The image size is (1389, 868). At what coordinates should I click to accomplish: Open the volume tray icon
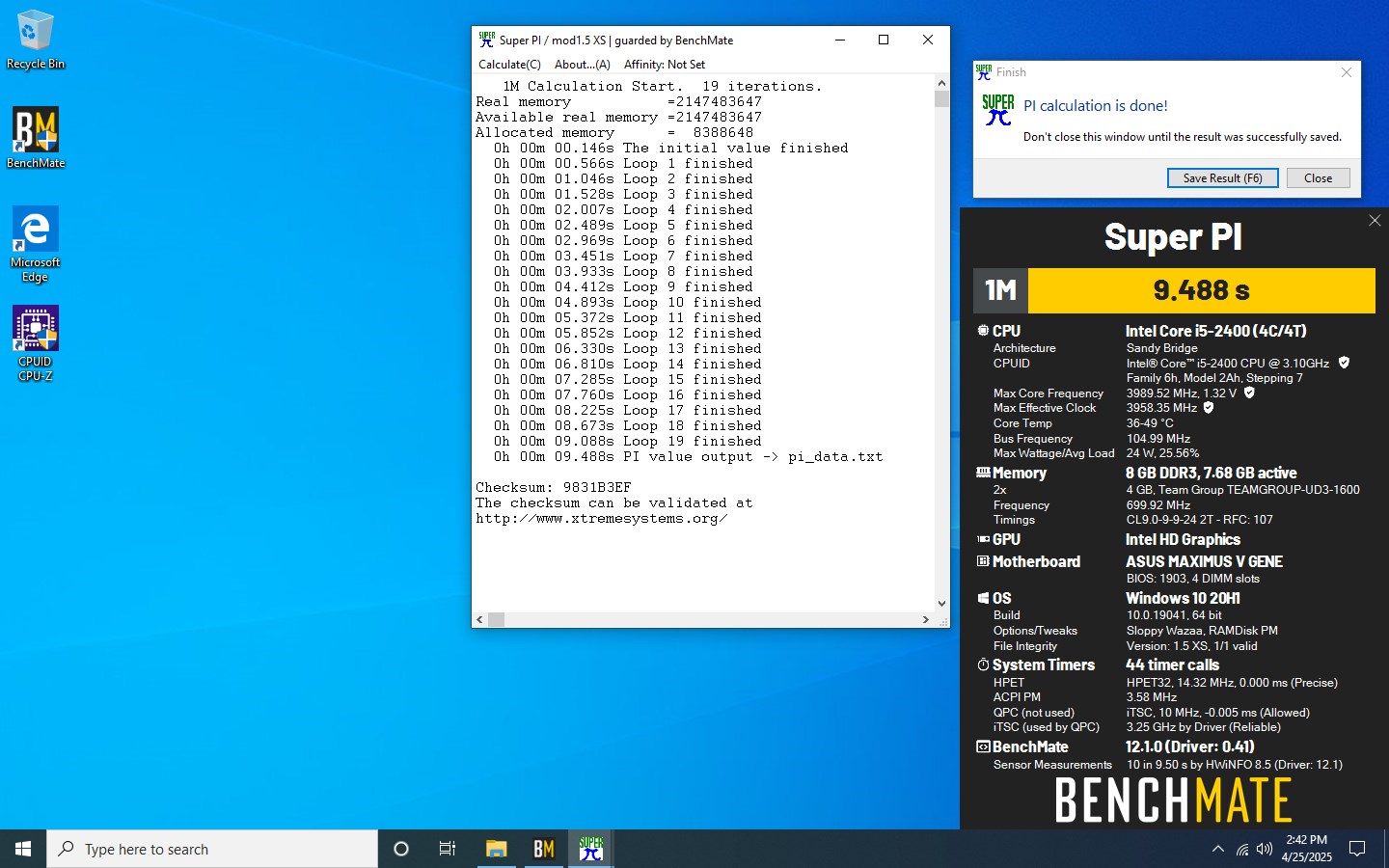click(1265, 849)
